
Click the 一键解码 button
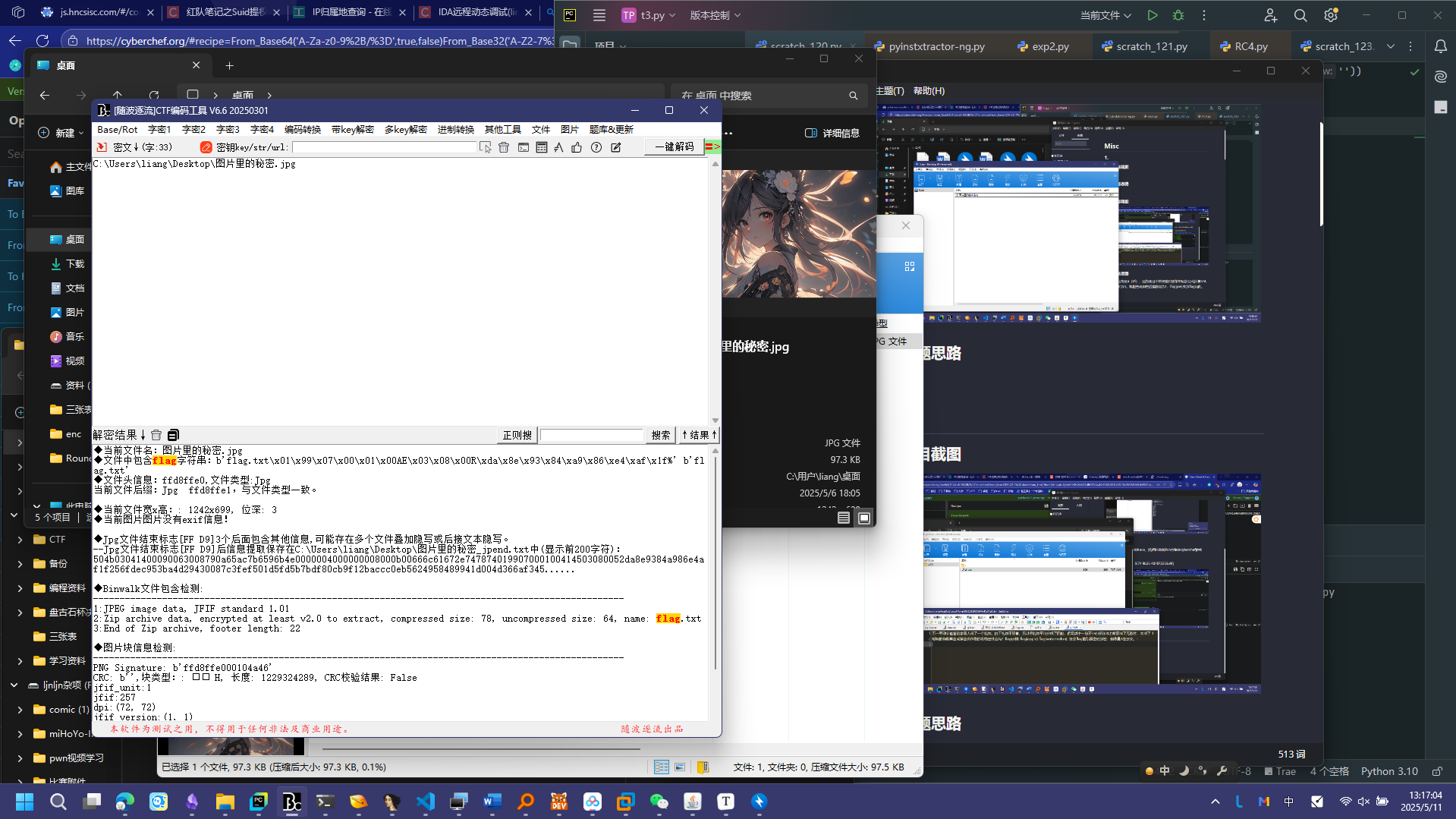[x=675, y=147]
